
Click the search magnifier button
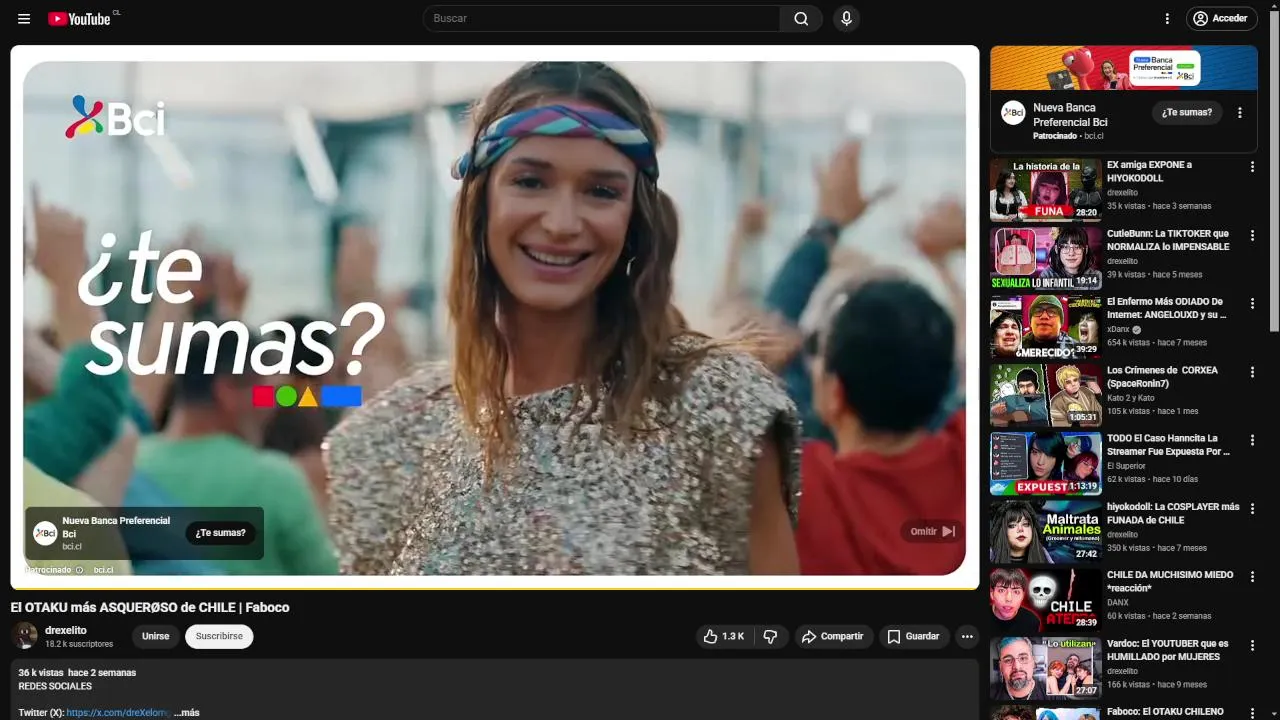point(801,18)
